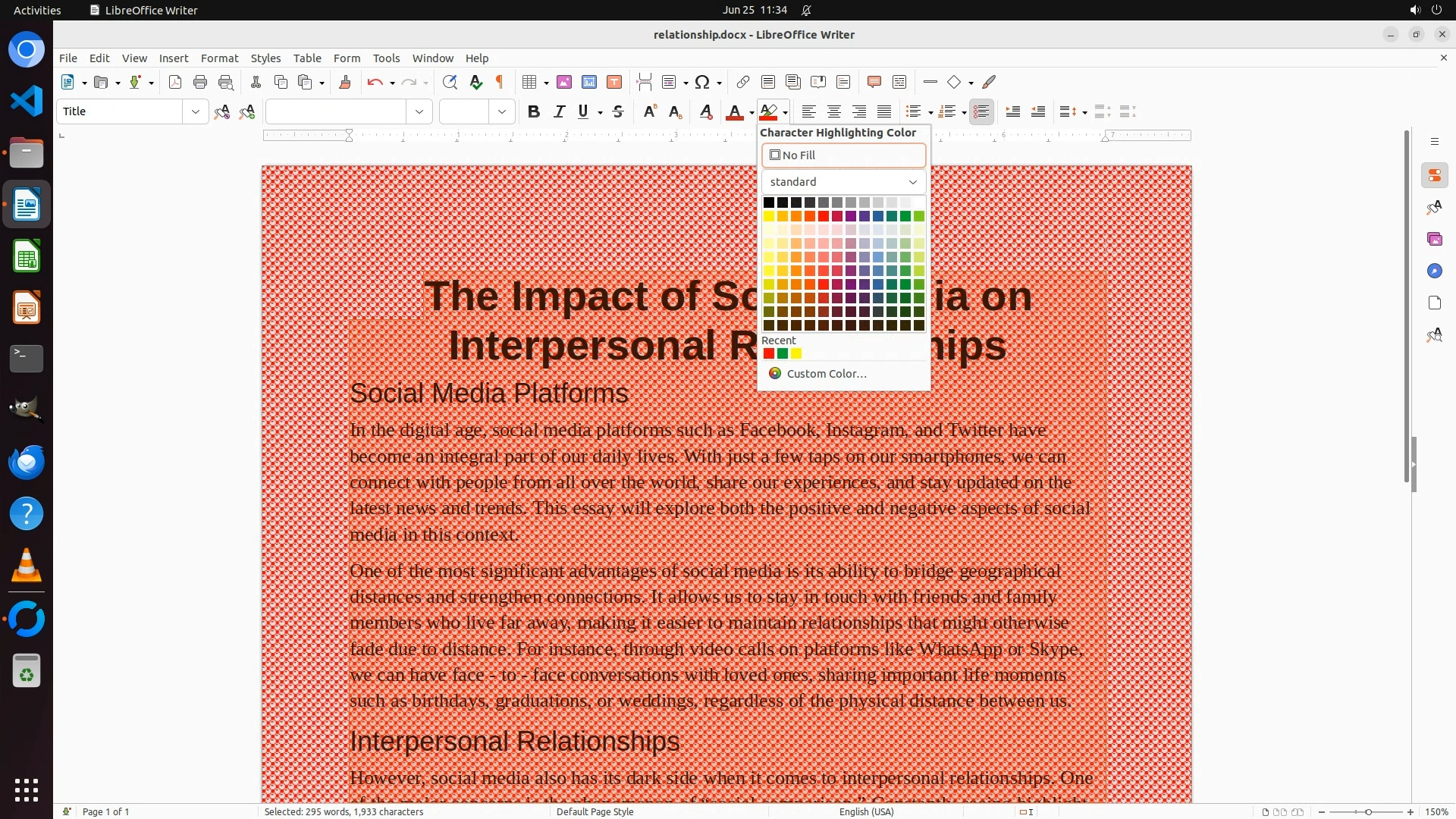The height and width of the screenshot is (819, 1456).
Task: Click the font name input field
Action: point(336,112)
